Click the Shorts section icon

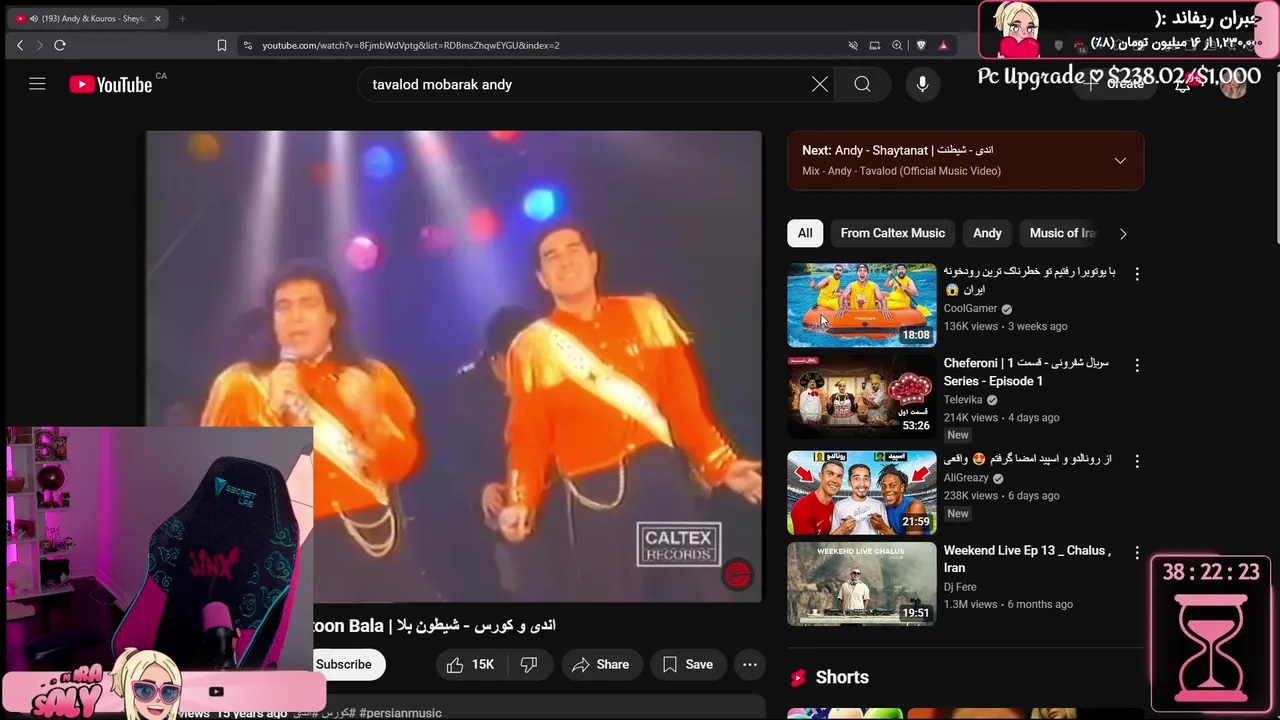coord(798,677)
